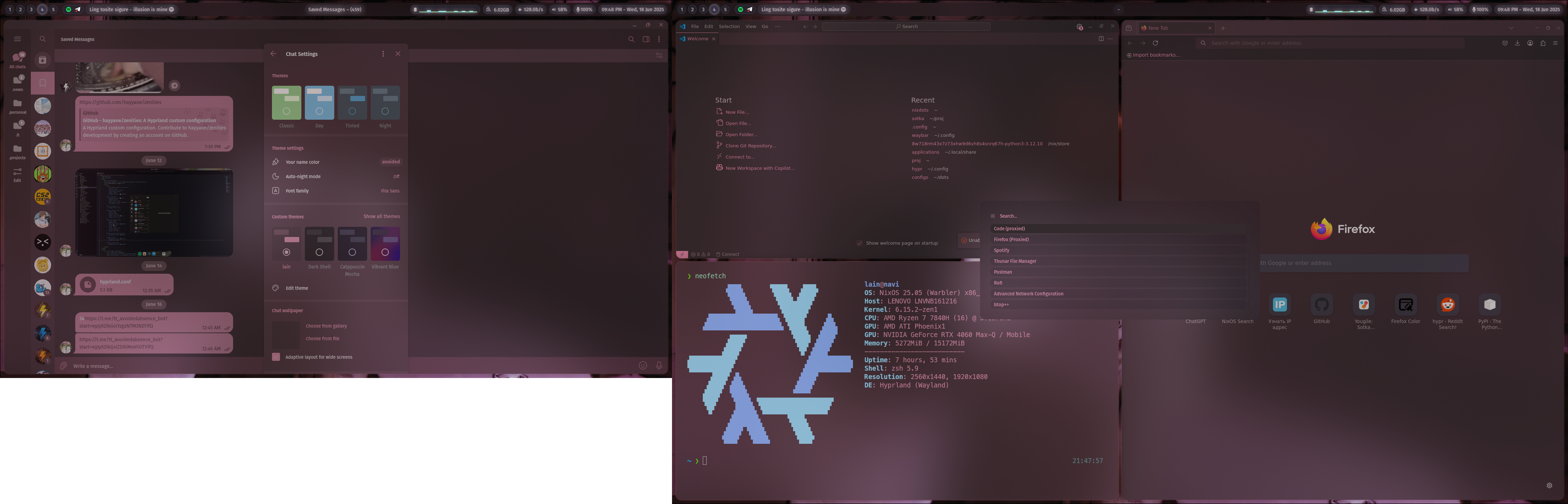Screen dimensions: 1568x504
Task: Open the emoji picker in Telegram
Action: click(643, 366)
